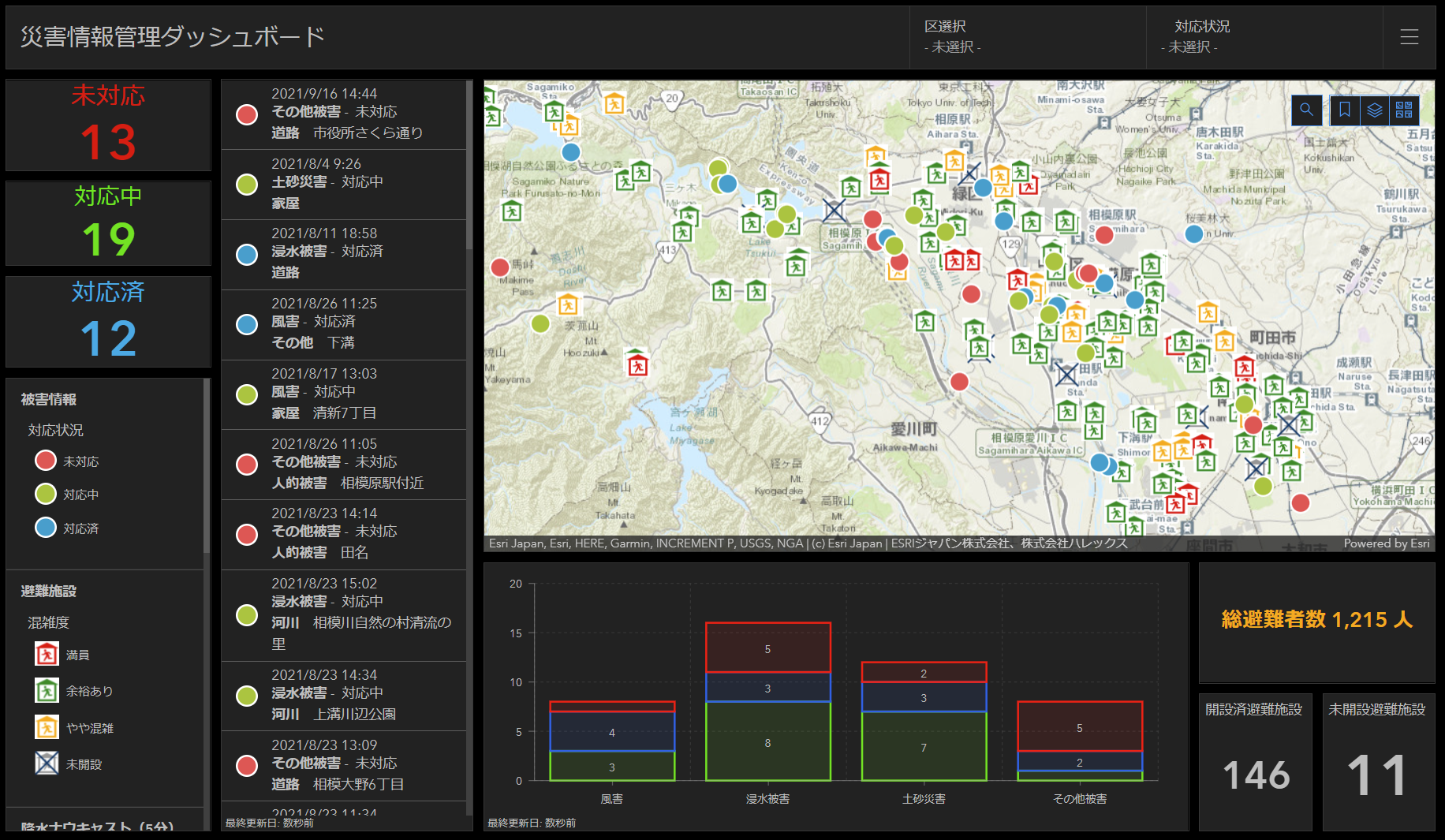Open the map search tool
The width and height of the screenshot is (1445, 840).
click(x=1306, y=110)
